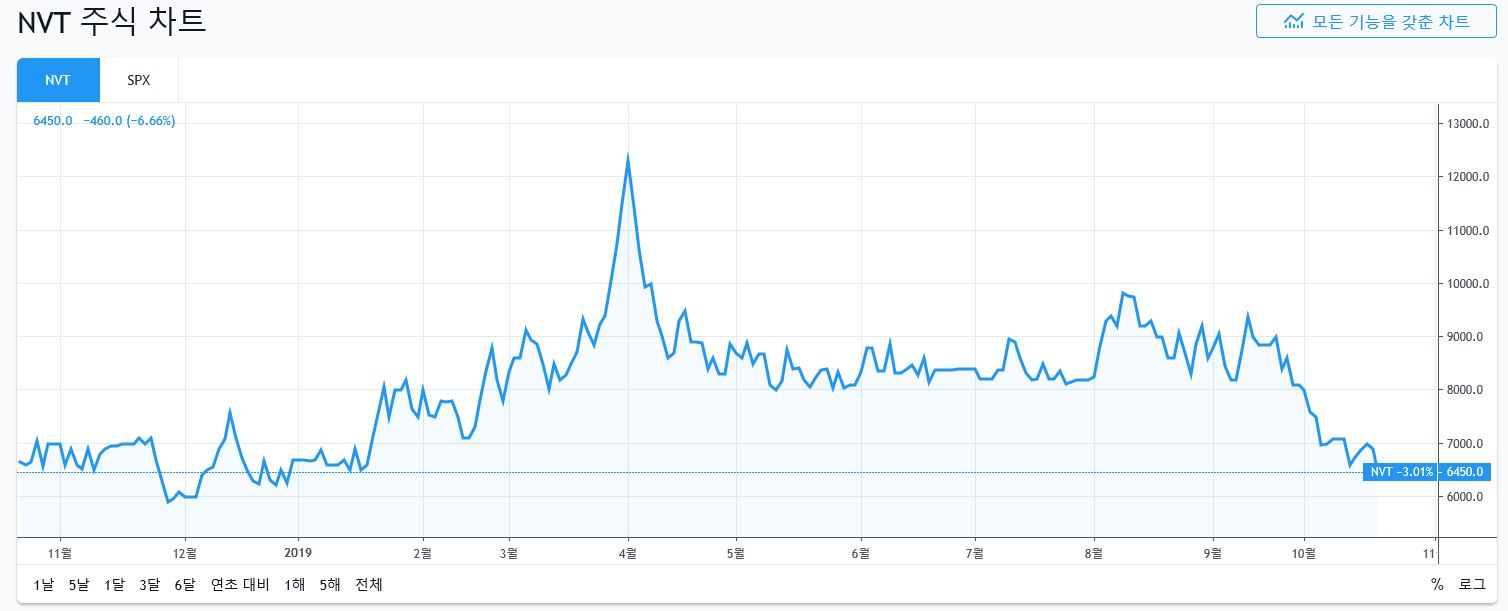Click the 10월 time axis label
Viewport: 1508px width, 611px height.
(x=1305, y=552)
